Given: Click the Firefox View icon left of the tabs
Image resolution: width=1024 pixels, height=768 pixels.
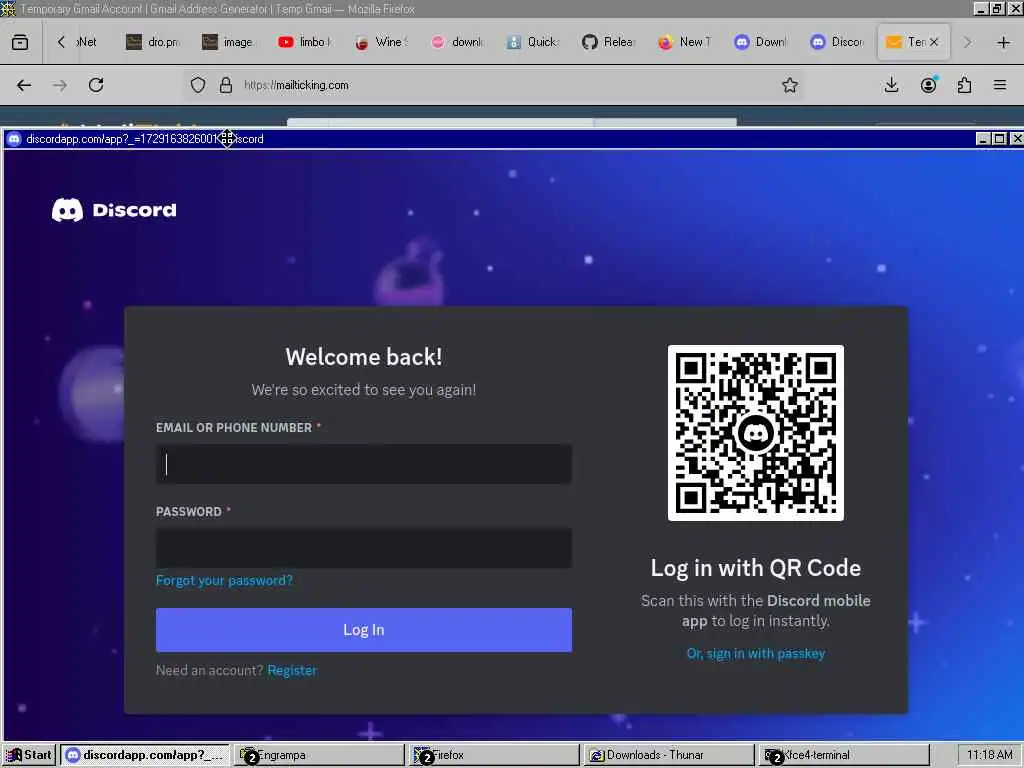Looking at the screenshot, I should point(20,42).
